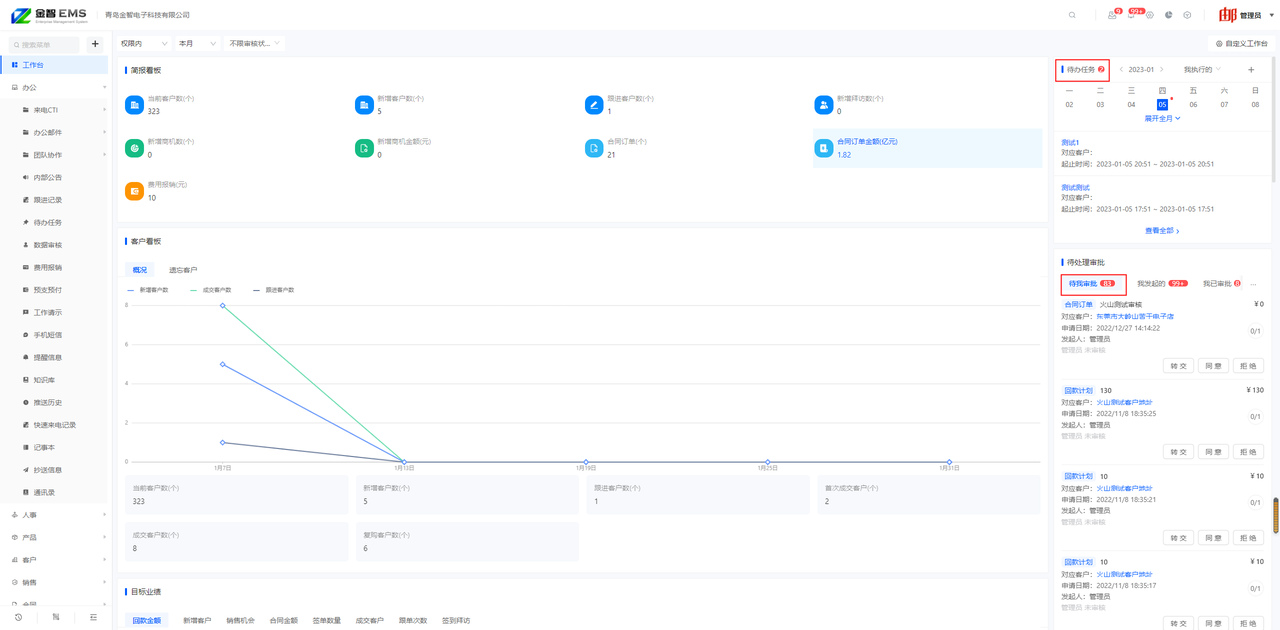
Task: Toggle the 跟进客户数 chart legend
Action: 274,290
